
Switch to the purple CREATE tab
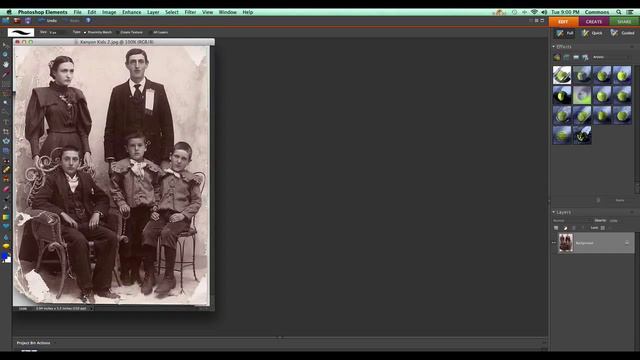click(x=594, y=22)
